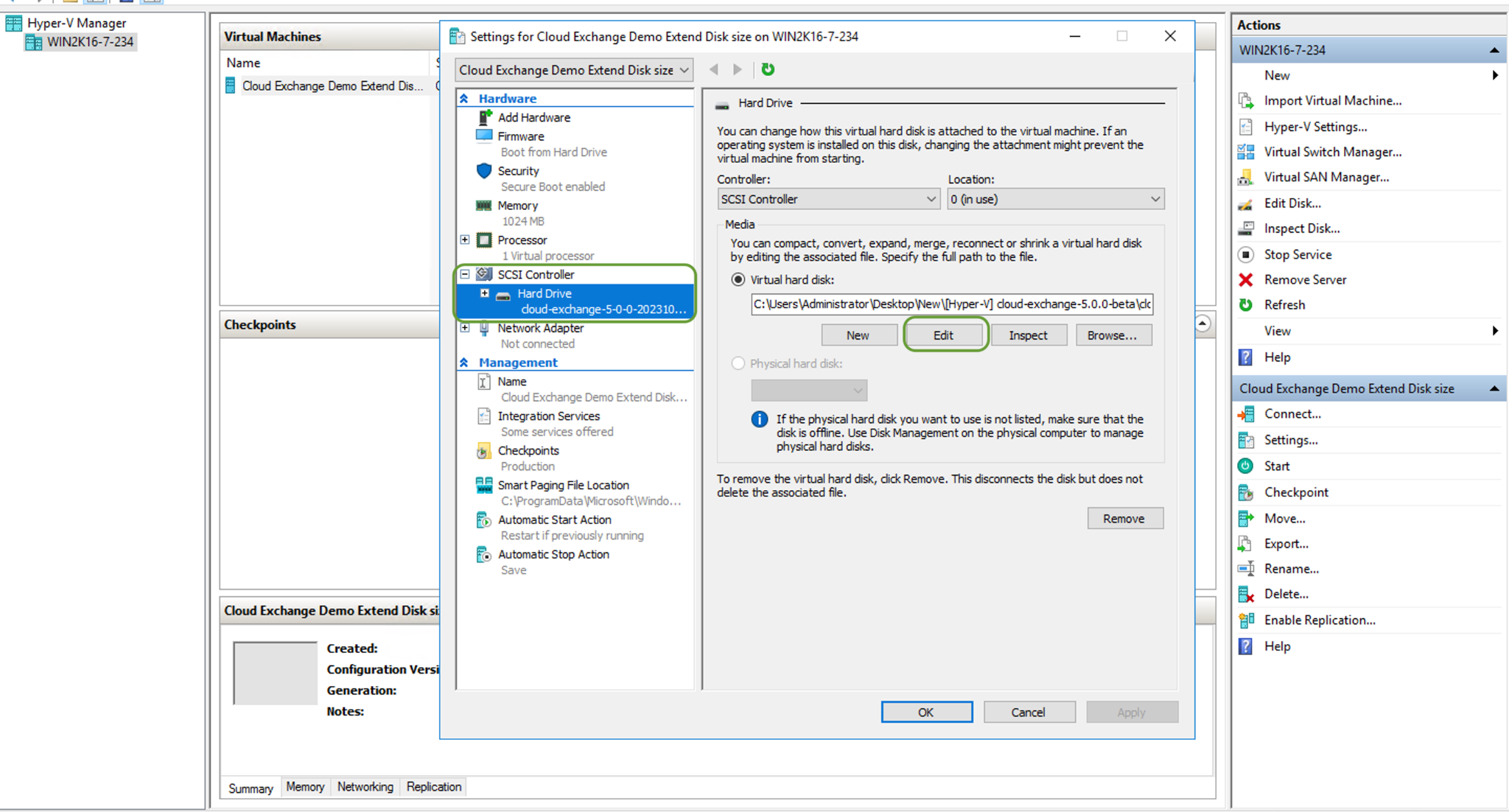Open the View submenu in Actions
Viewport: 1509px width, 812px height.
pyautogui.click(x=1368, y=331)
